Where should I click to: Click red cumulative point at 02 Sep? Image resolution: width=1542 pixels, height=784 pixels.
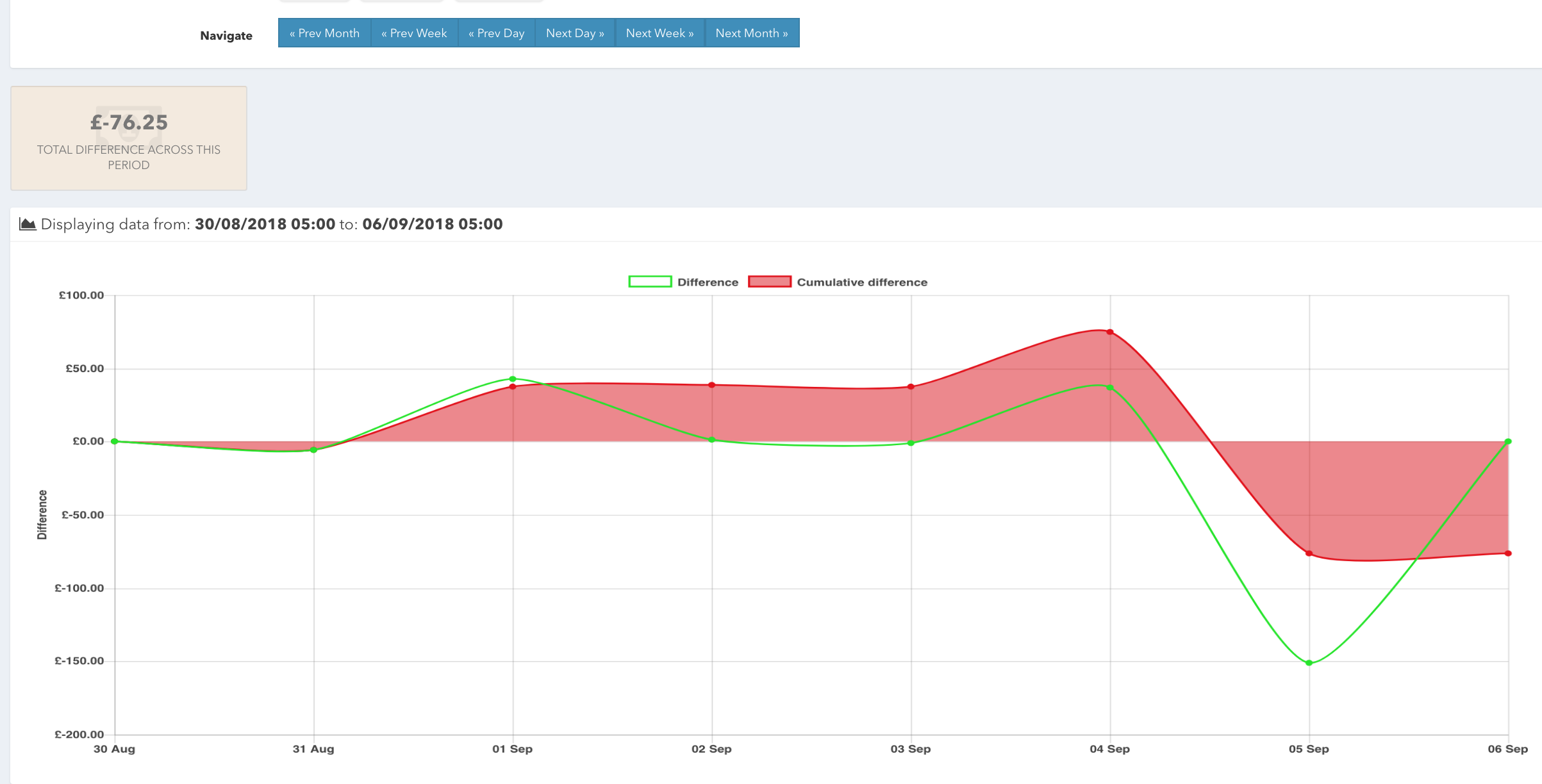click(712, 385)
